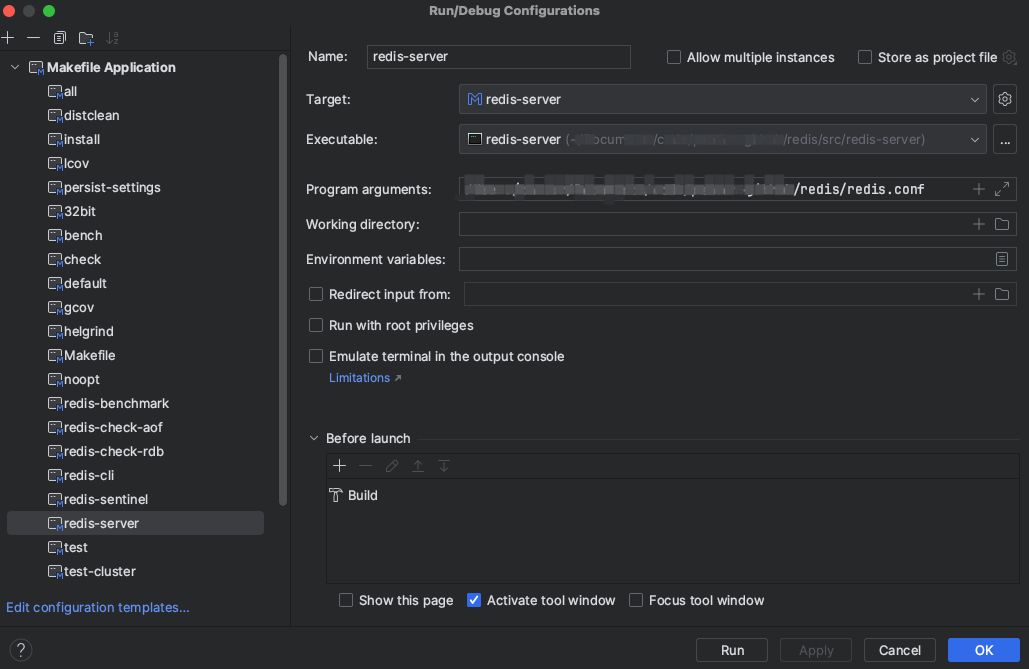This screenshot has height=669, width=1029.
Task: Browse for executable with ellipsis button
Action: [1005, 140]
